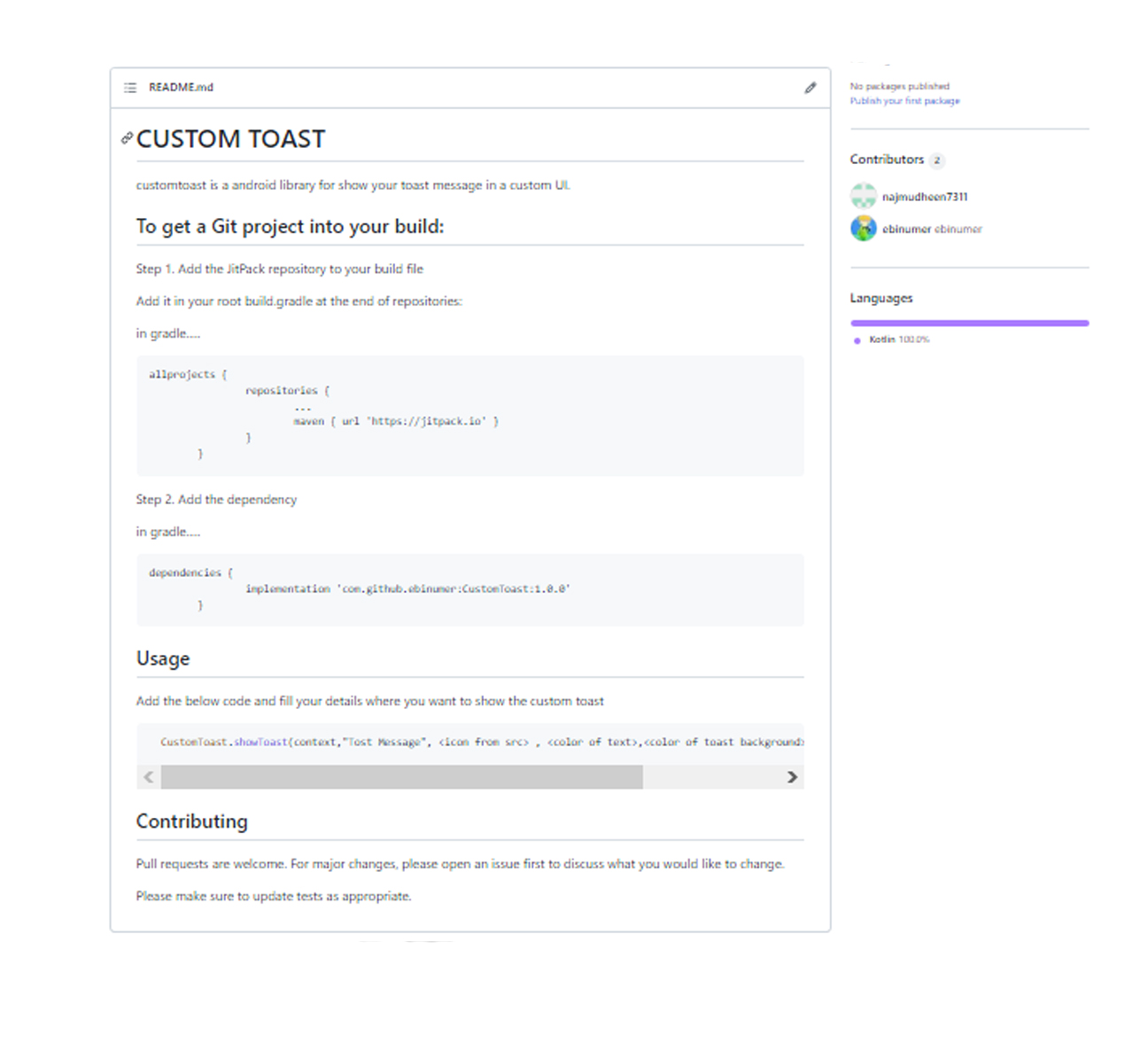
Task: Click the CUSTOM TOAST heading
Action: tap(231, 139)
